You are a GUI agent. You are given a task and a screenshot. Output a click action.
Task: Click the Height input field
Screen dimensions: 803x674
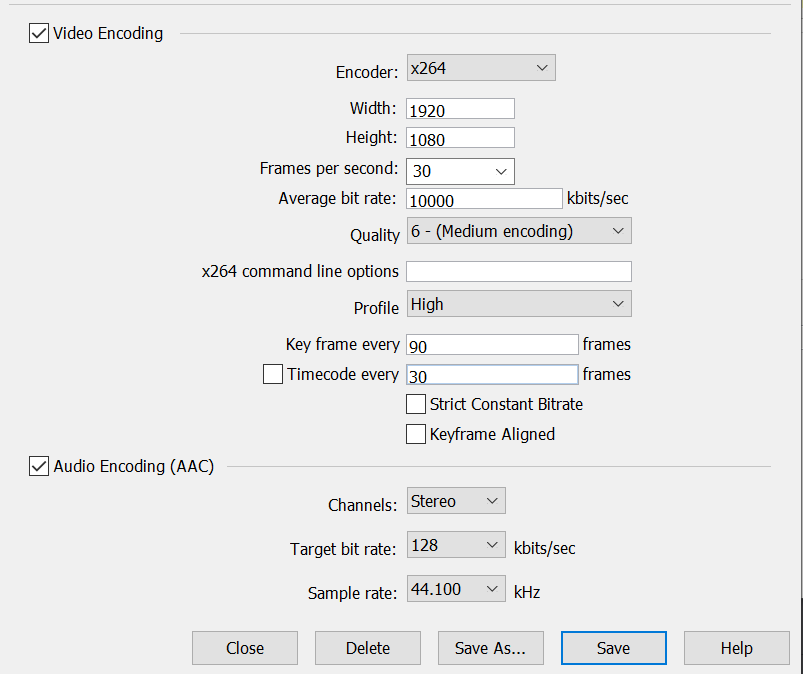tap(460, 138)
